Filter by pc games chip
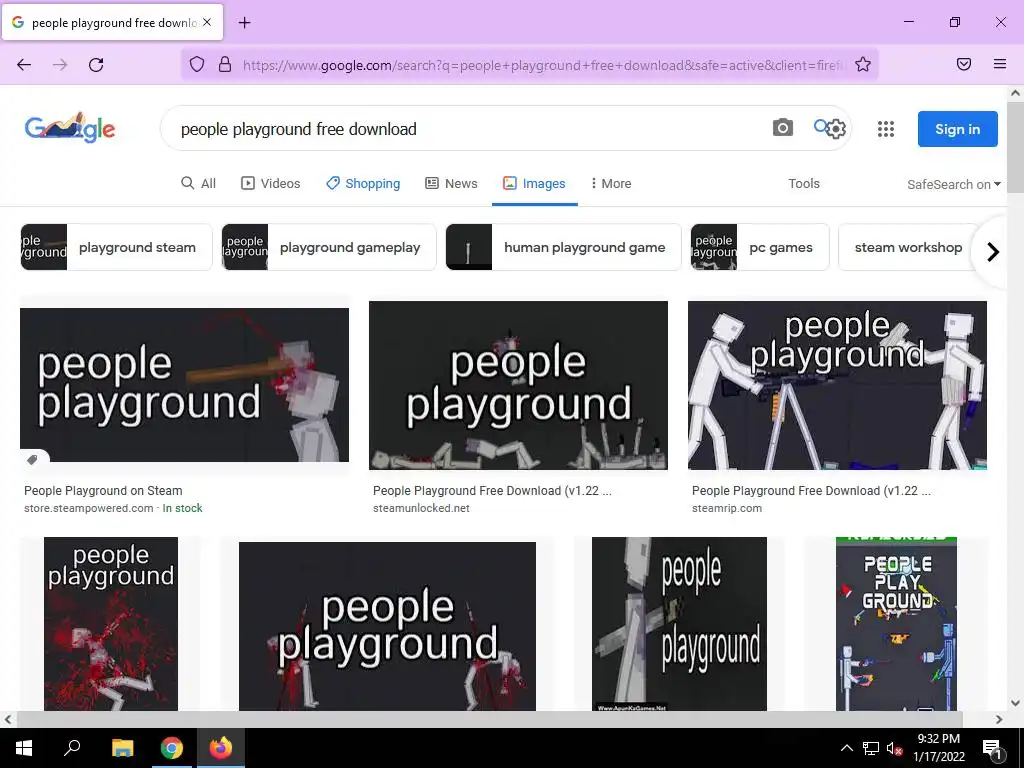The image size is (1024, 768). (x=760, y=248)
